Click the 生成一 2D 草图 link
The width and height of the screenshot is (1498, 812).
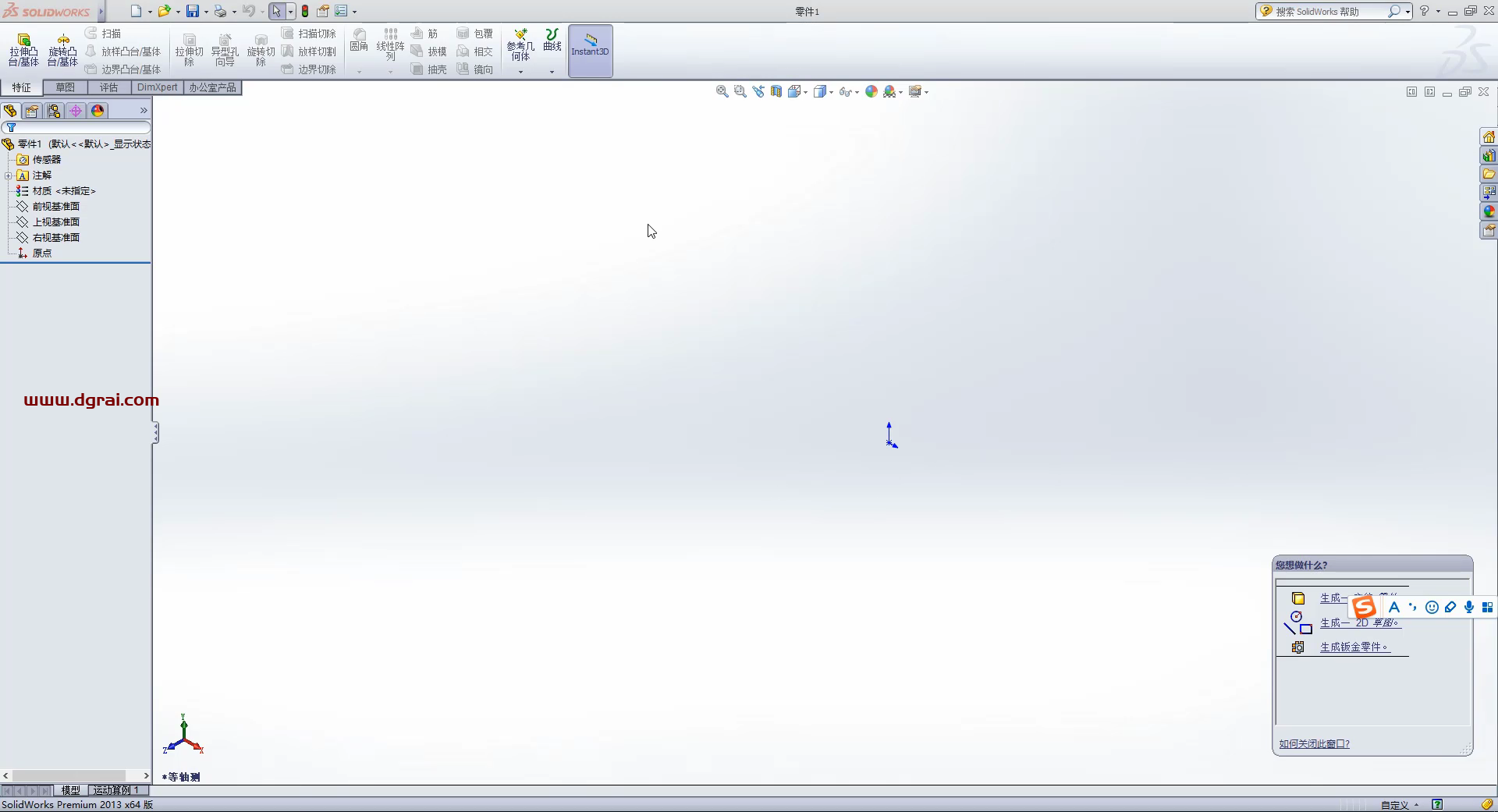(x=1360, y=622)
